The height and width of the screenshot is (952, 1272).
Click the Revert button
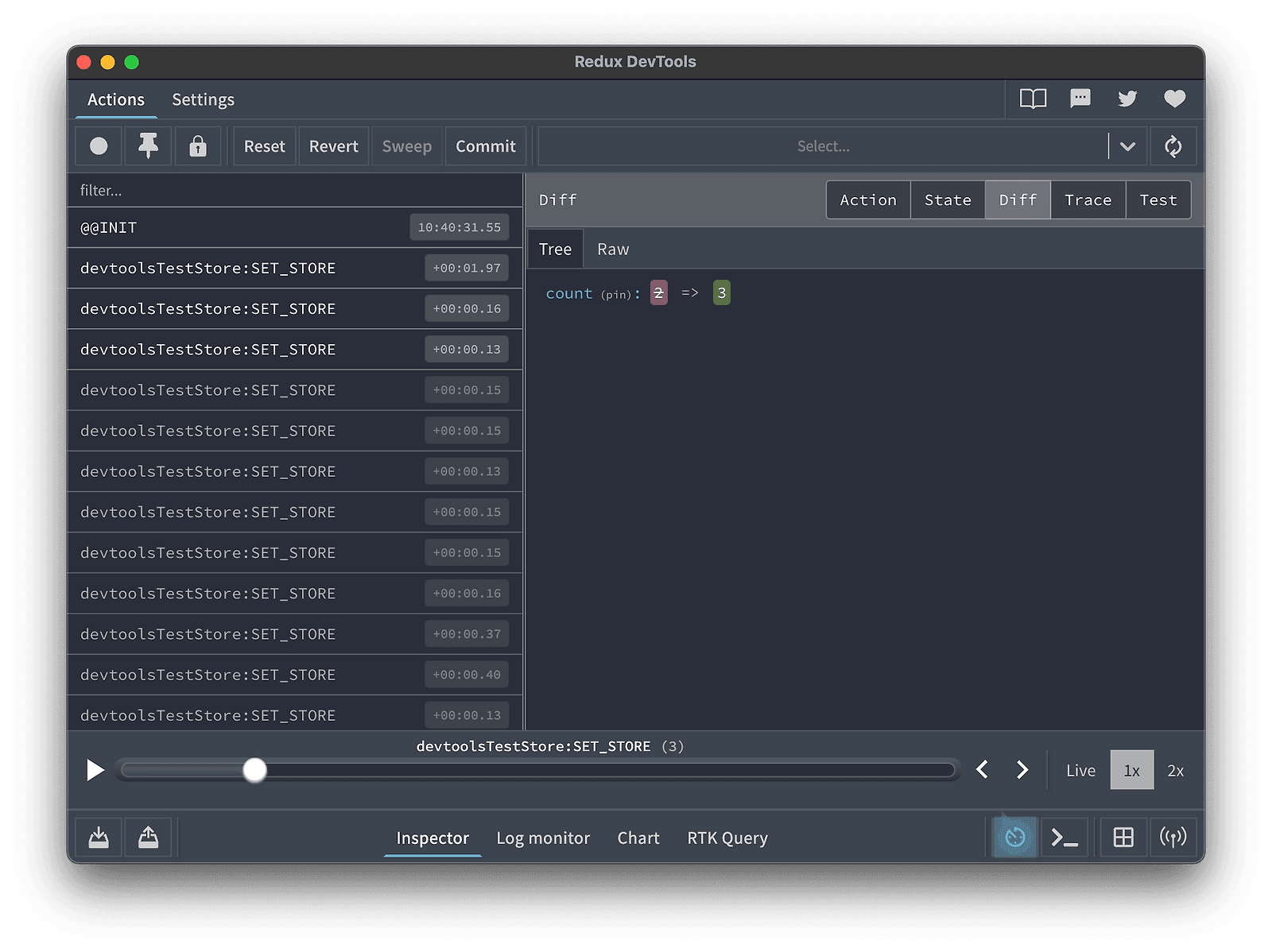(x=333, y=146)
